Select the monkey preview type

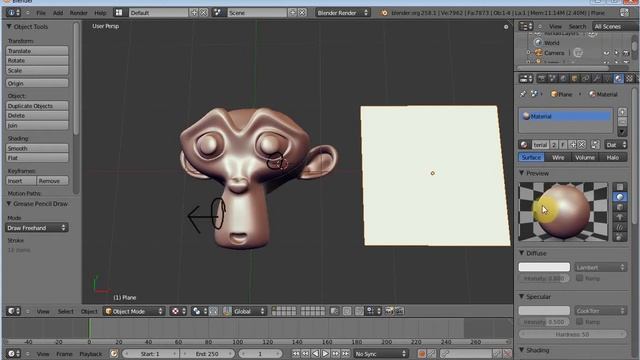(x=620, y=217)
